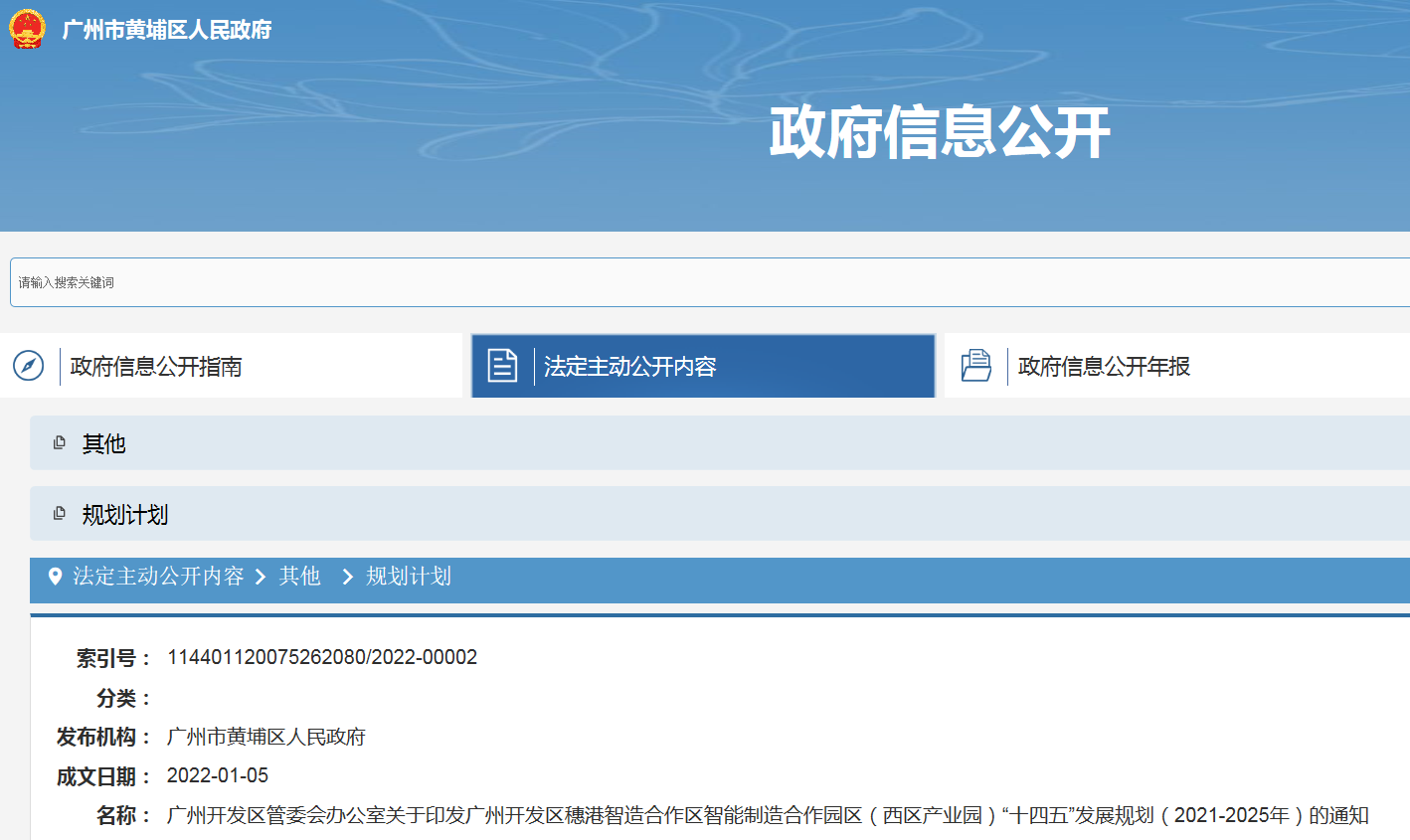1410x840 pixels.
Task: Click the copy icon beside 其他
Action: pyautogui.click(x=60, y=443)
